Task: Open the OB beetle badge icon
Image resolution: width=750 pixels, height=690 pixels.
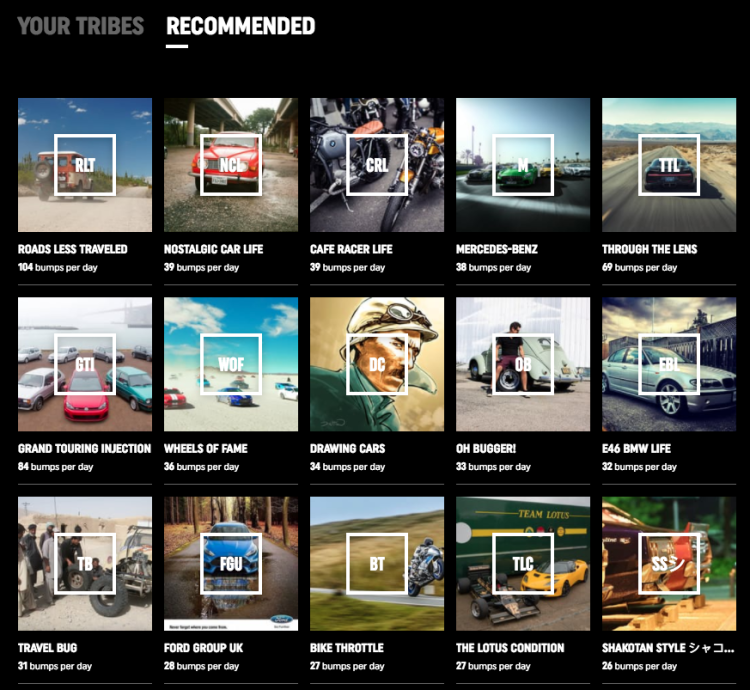Action: coord(523,364)
